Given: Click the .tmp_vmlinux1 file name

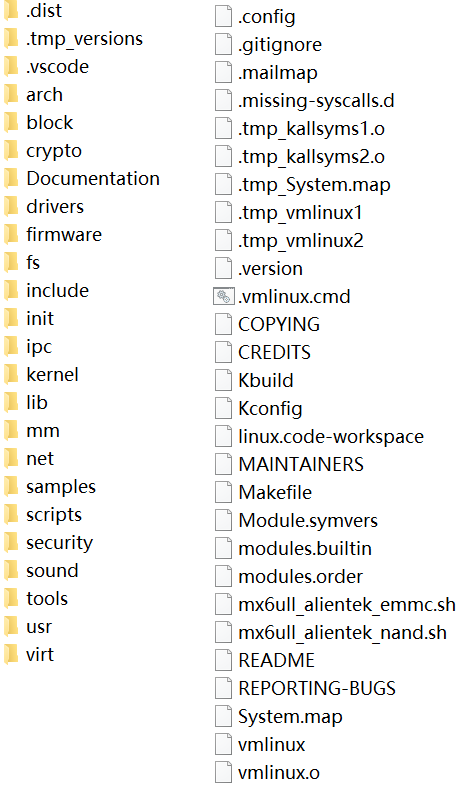Looking at the screenshot, I should 301,213.
